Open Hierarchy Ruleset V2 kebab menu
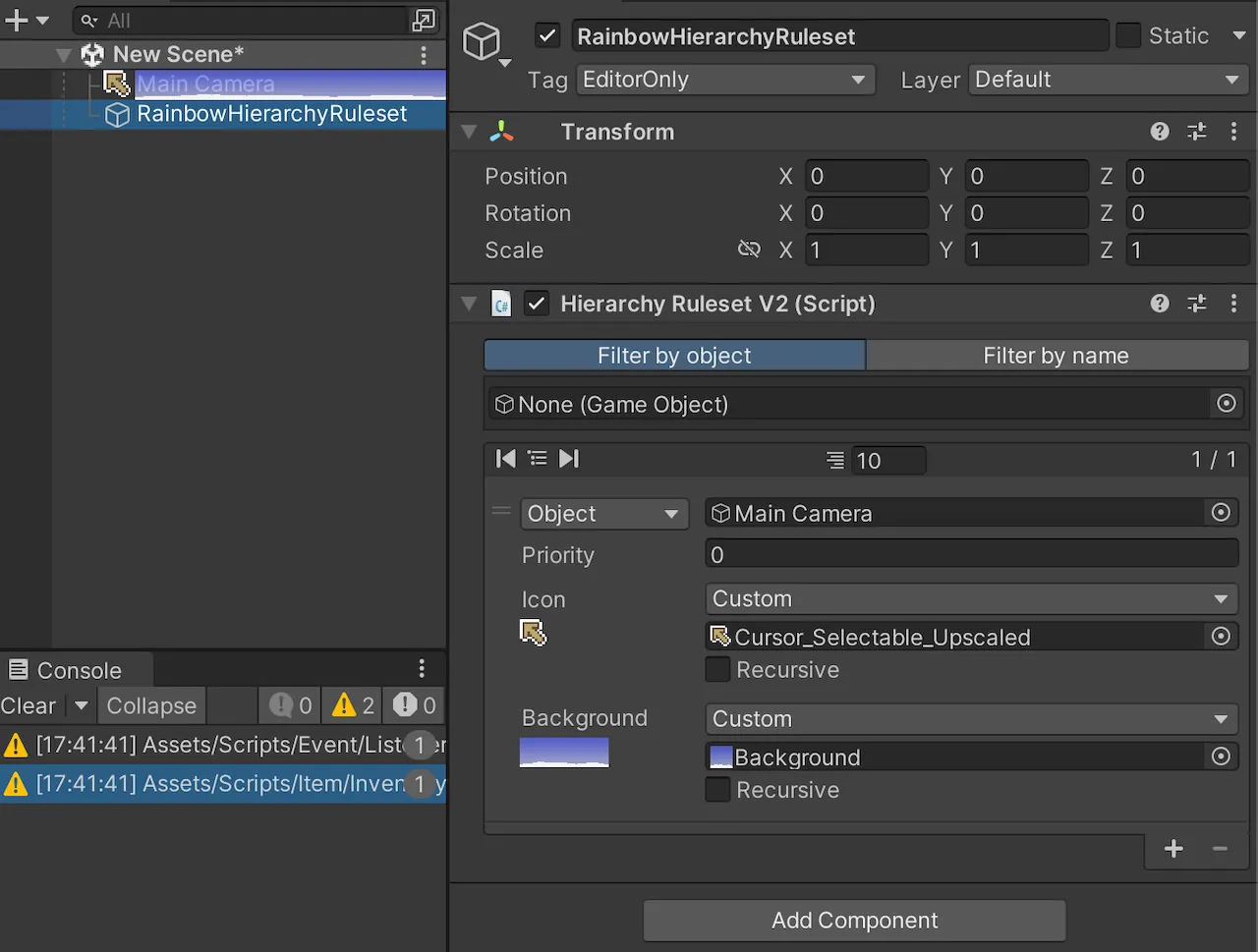 tap(1234, 304)
